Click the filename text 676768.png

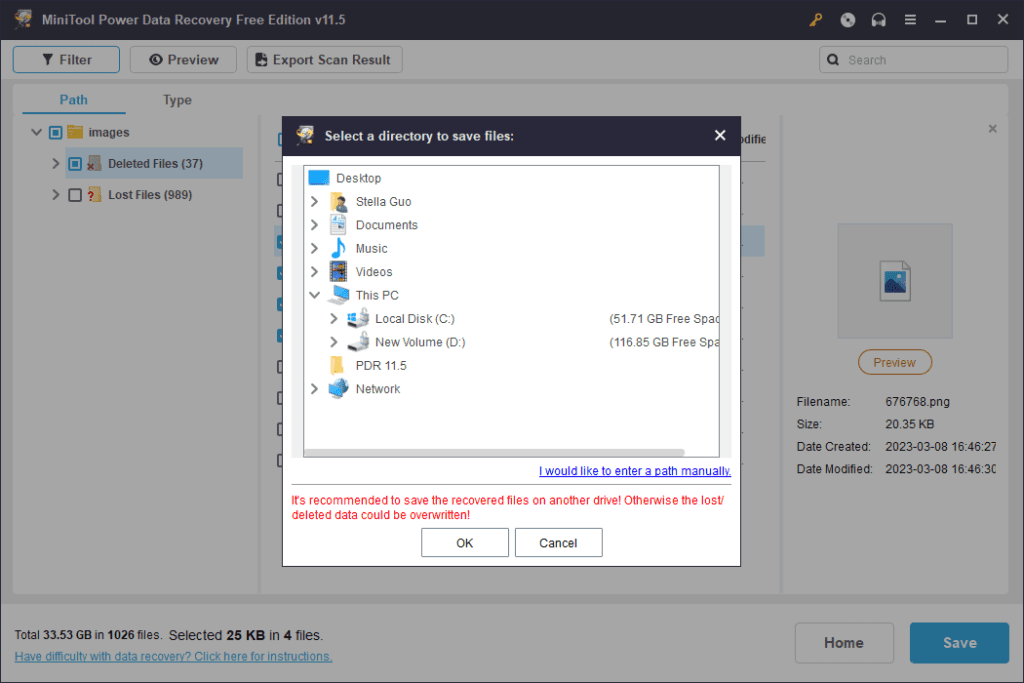point(918,402)
